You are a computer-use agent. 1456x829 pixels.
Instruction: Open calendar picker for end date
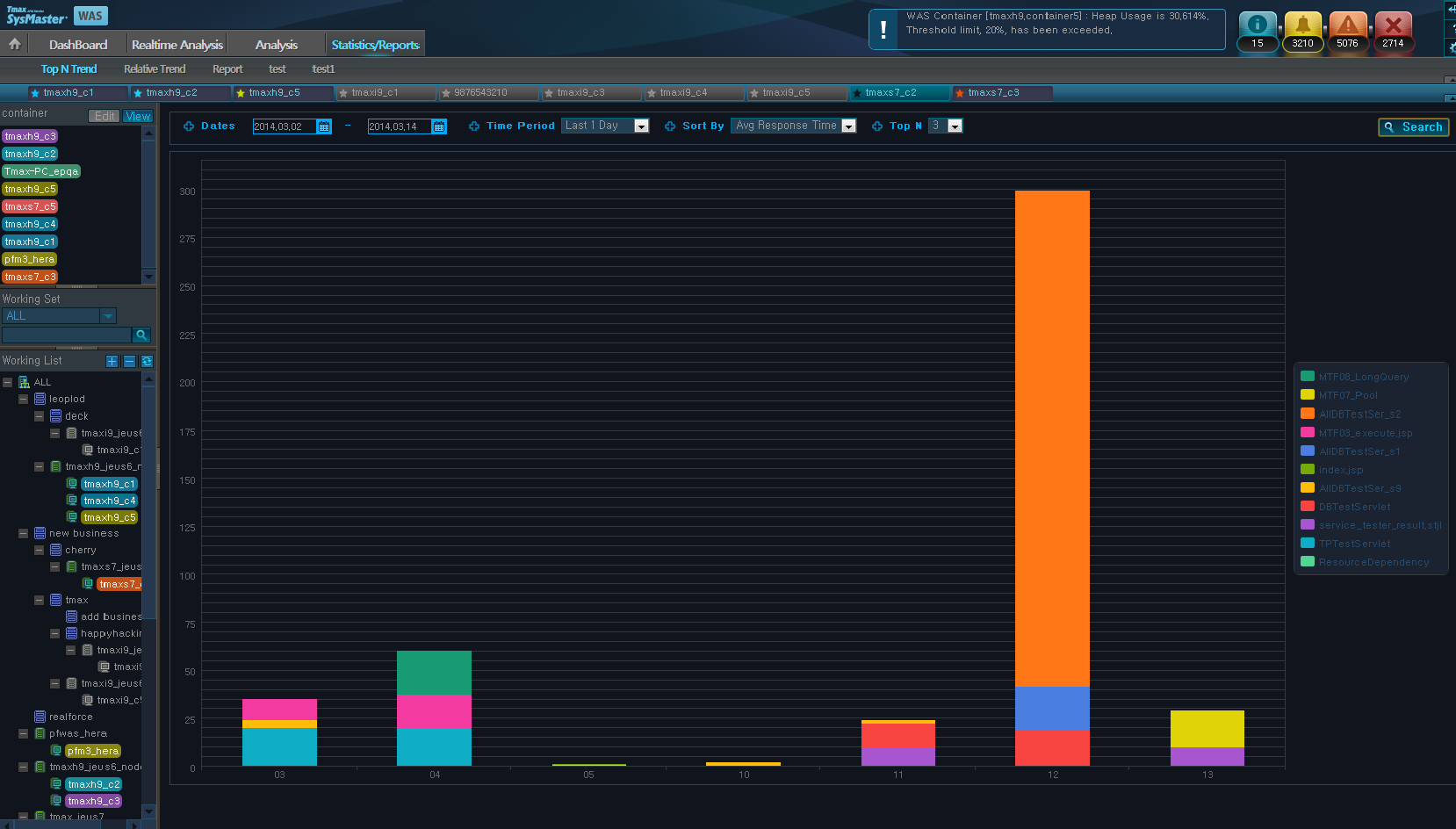[x=439, y=126]
